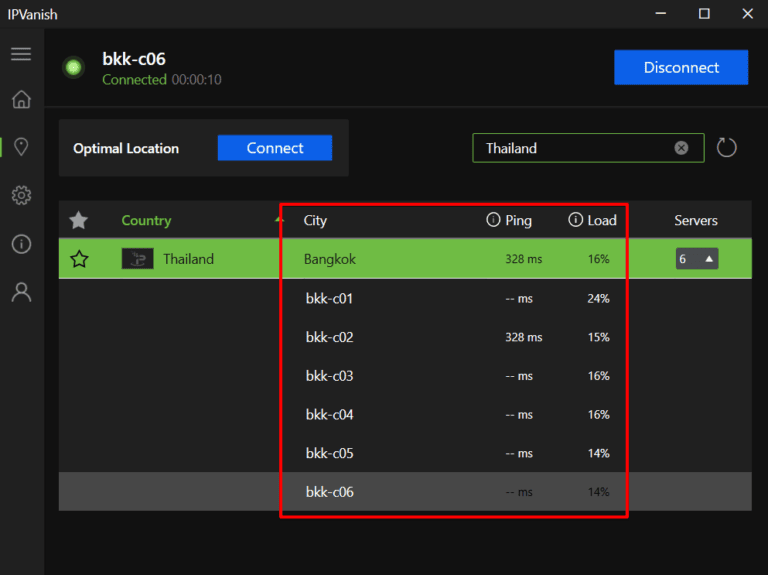Click the Ping info icon
The height and width of the screenshot is (575, 768).
coord(492,220)
